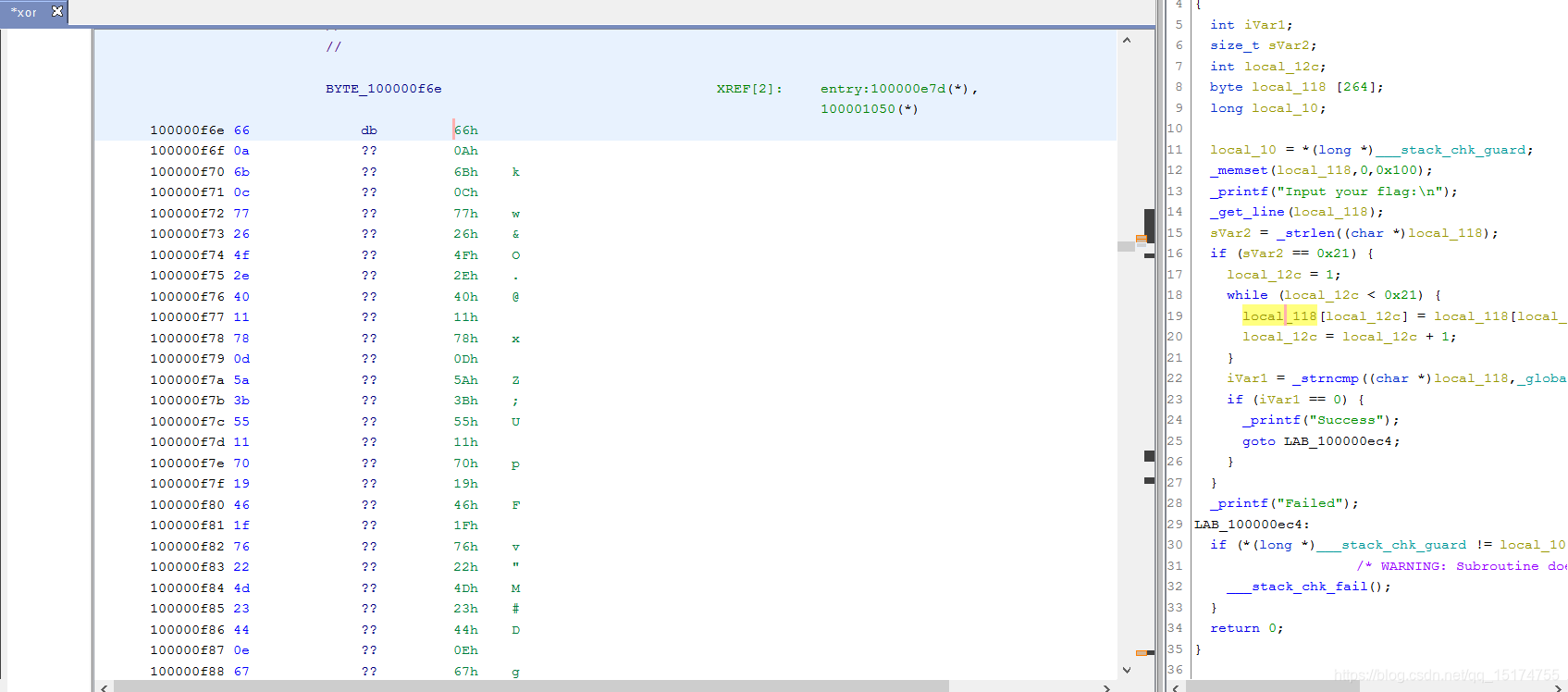Select address 100000f7e in the listing
Viewport: 1568px width, 692px height.
point(187,463)
